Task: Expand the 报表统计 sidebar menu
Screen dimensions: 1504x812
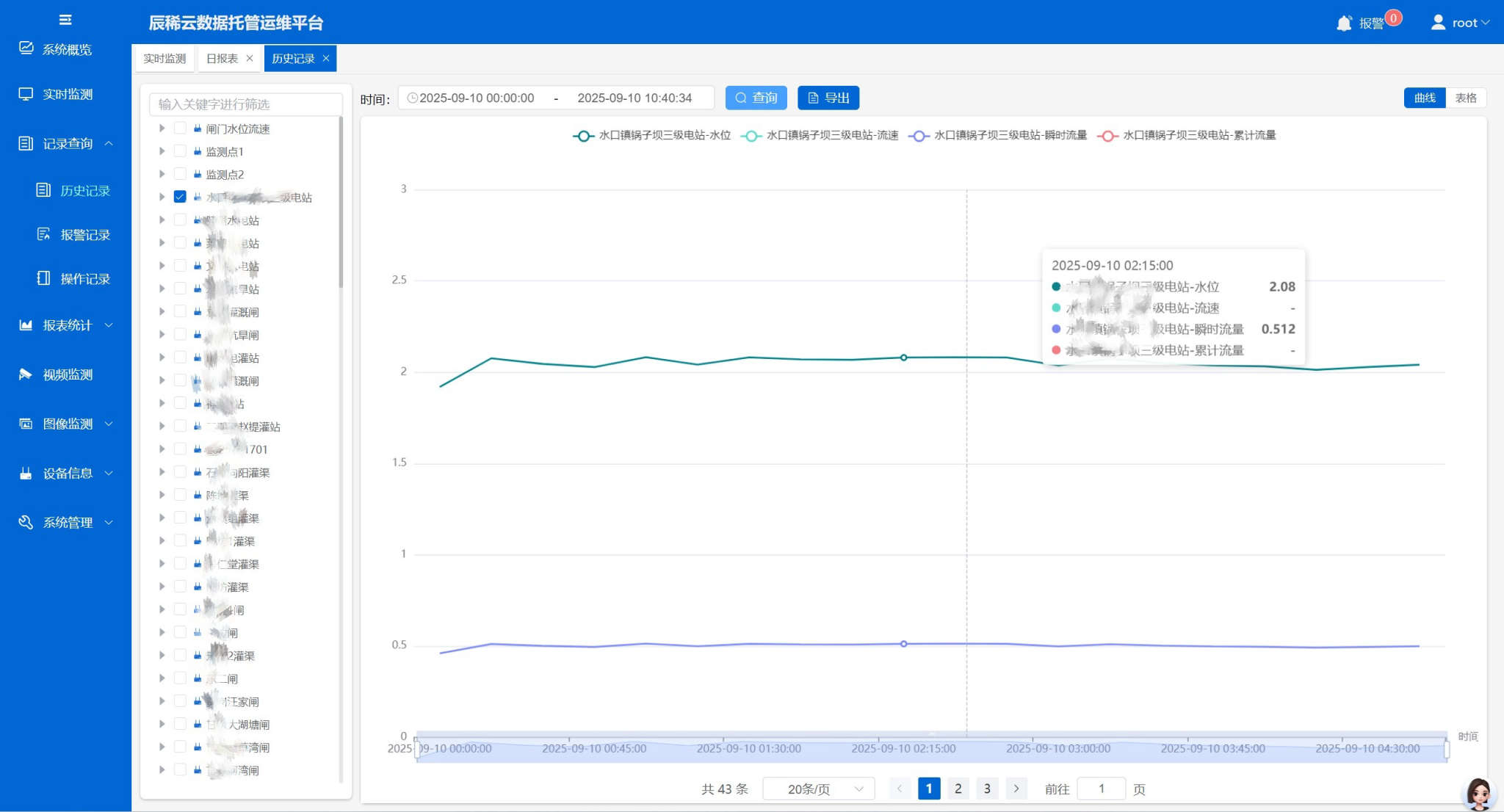Action: (x=67, y=325)
